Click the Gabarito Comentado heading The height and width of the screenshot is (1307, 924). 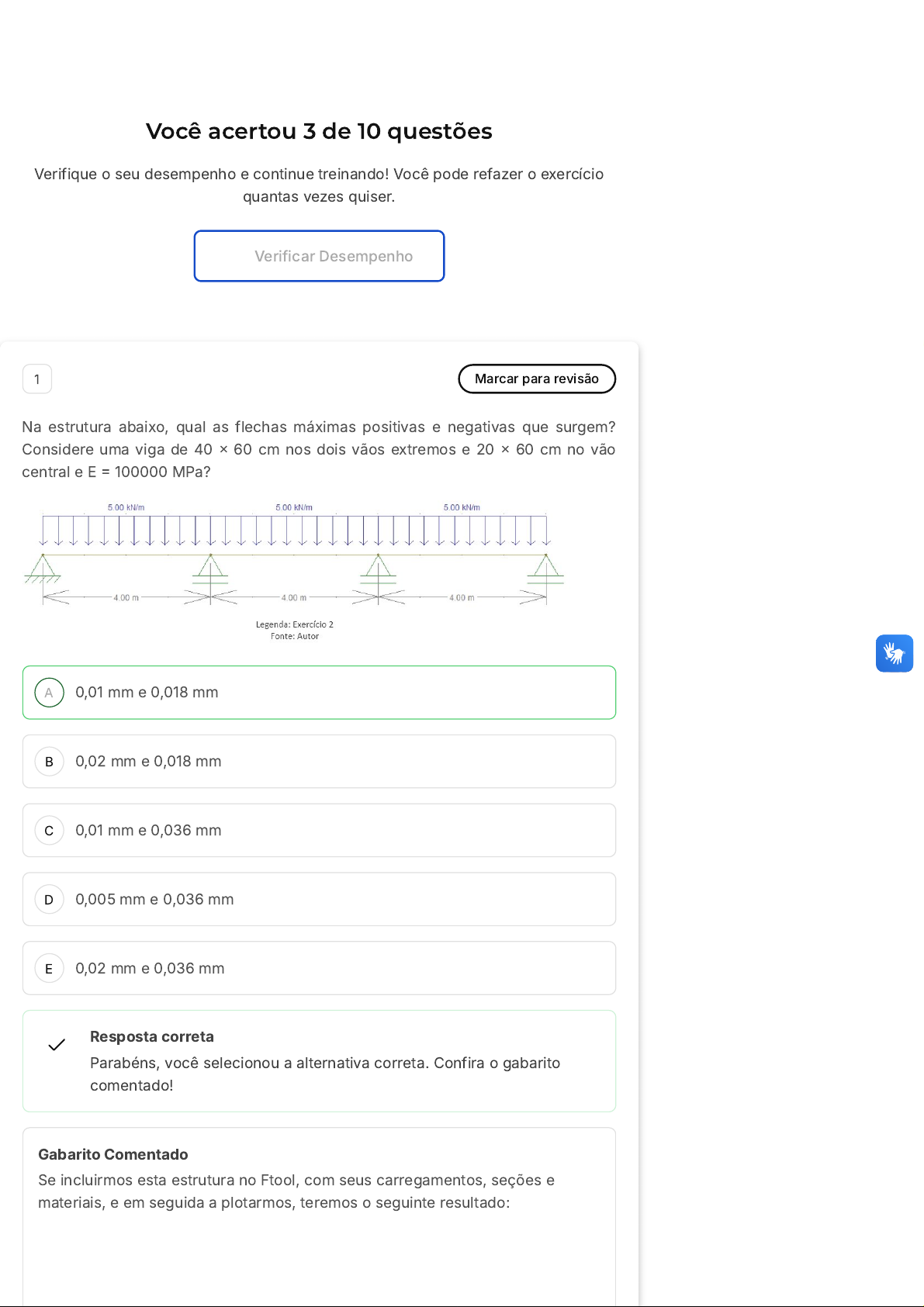[113, 1154]
